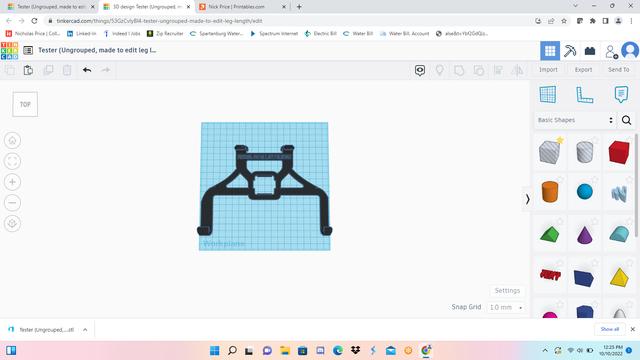640x360 pixels.
Task: Click the Group shapes icon
Action: pyautogui.click(x=459, y=70)
